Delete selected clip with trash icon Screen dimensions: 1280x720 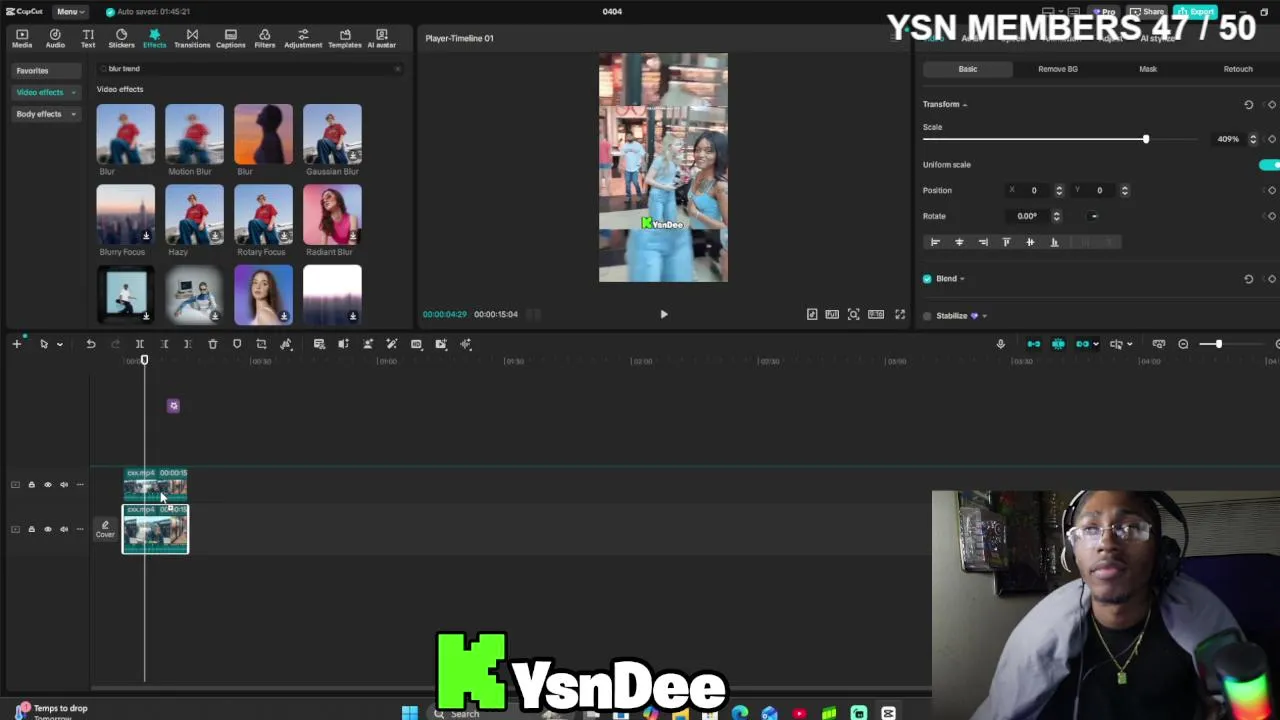click(212, 344)
